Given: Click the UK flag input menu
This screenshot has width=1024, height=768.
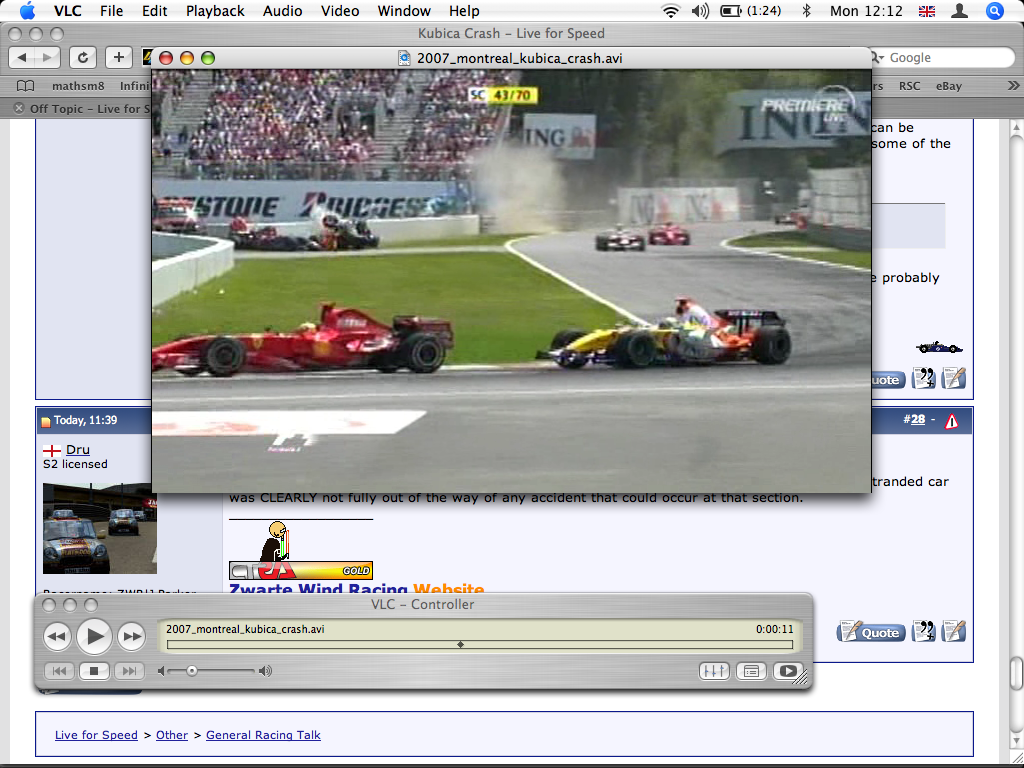Looking at the screenshot, I should [927, 11].
